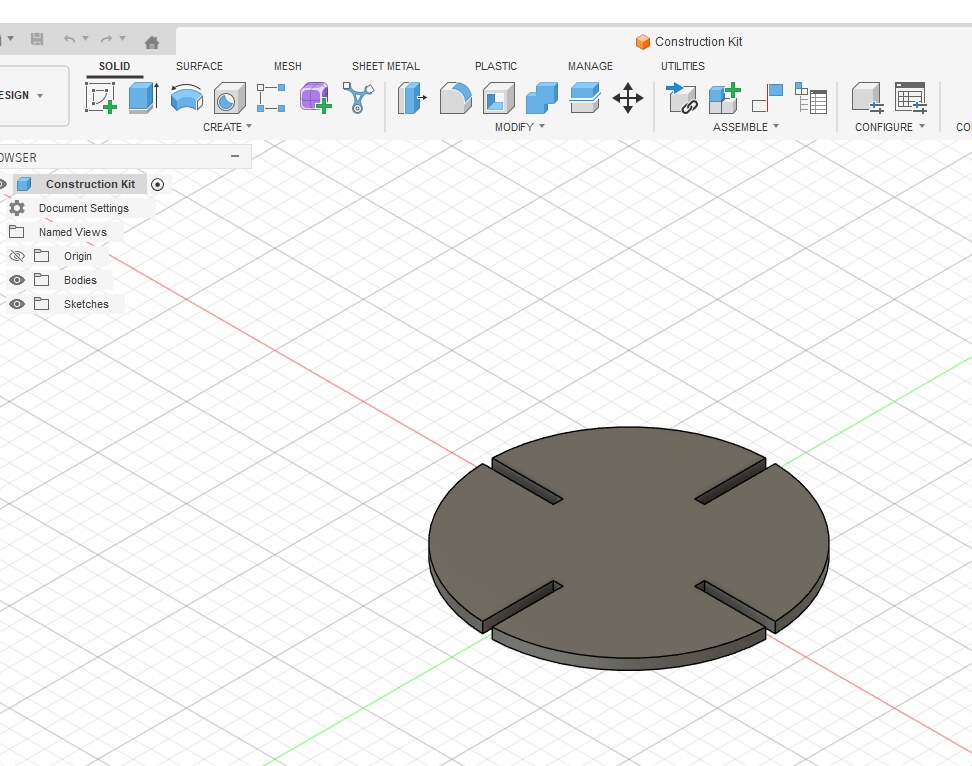The height and width of the screenshot is (766, 972).
Task: Open the MODIFY dropdown menu
Action: (x=519, y=127)
